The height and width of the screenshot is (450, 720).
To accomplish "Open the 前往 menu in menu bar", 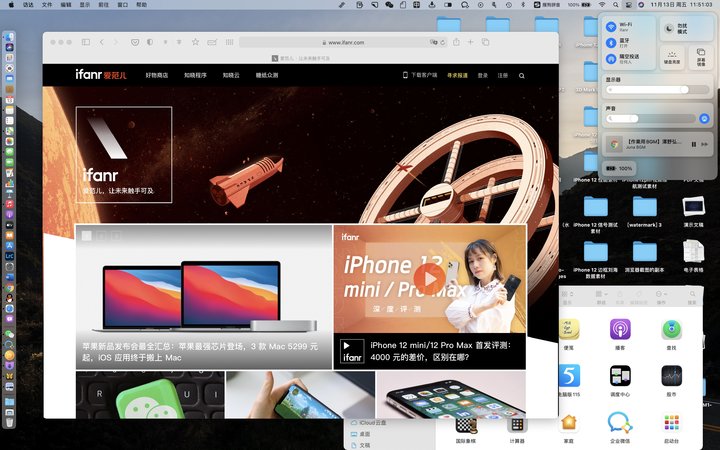I will click(104, 5).
